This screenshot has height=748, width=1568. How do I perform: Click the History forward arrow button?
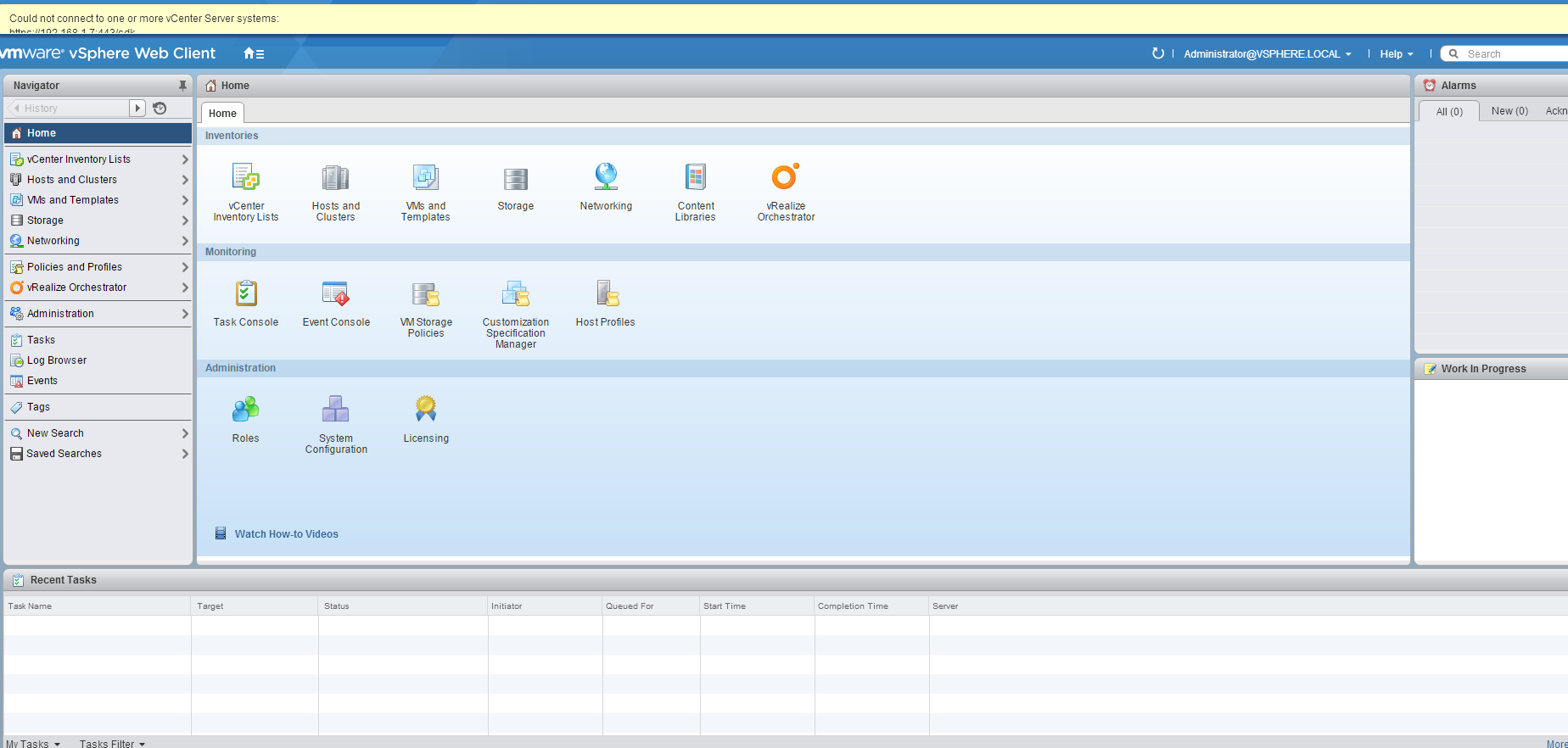[x=137, y=108]
